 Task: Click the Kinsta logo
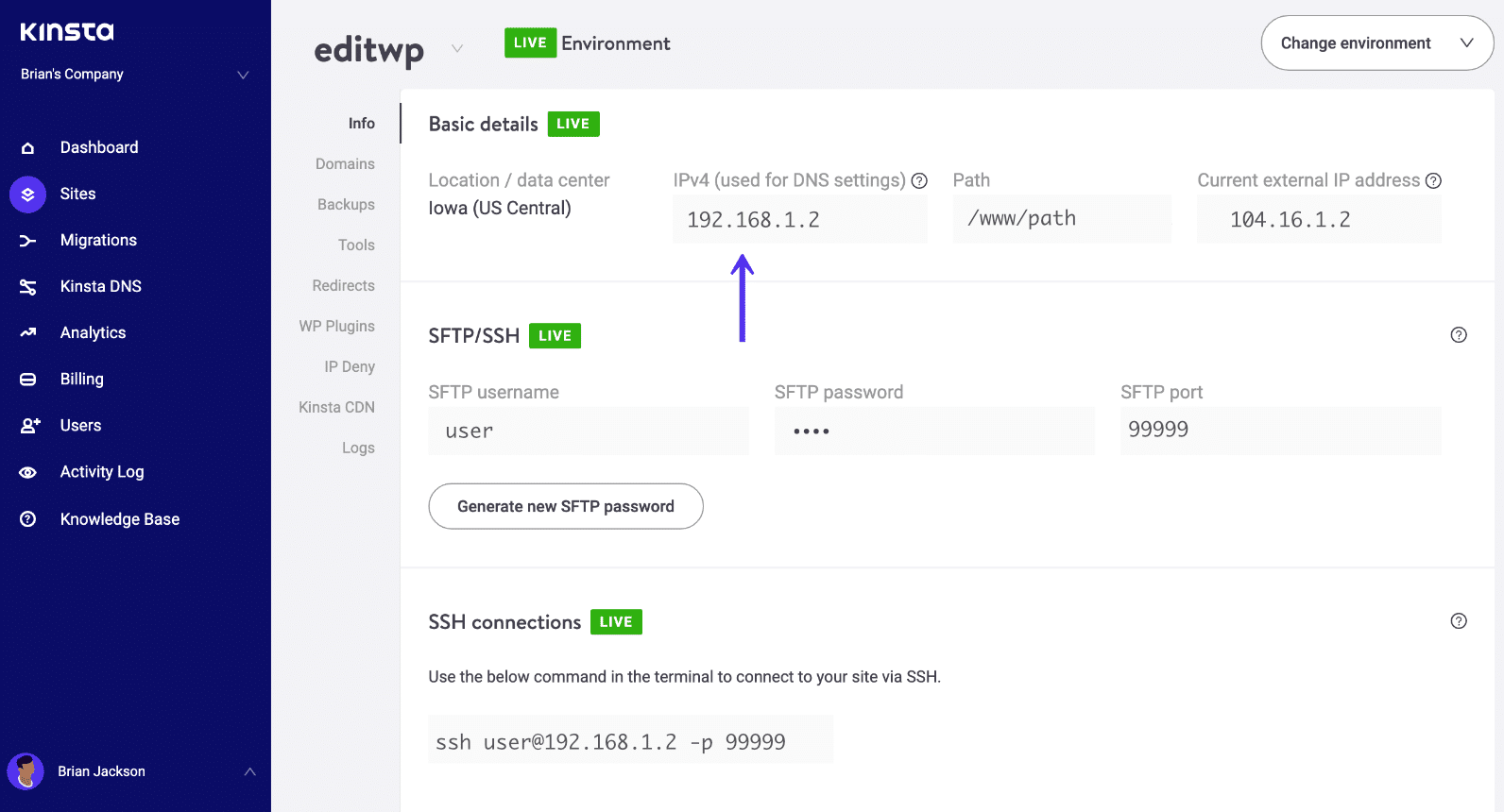click(67, 32)
